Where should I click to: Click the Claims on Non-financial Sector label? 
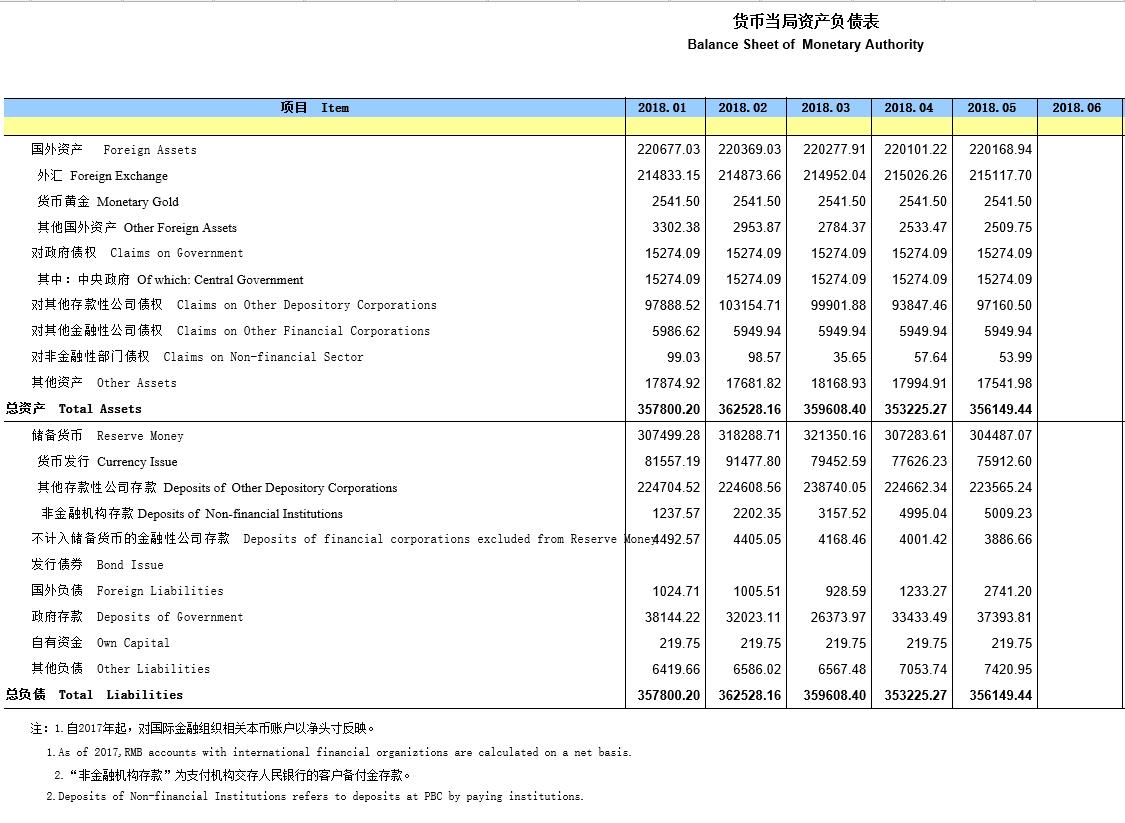click(197, 357)
